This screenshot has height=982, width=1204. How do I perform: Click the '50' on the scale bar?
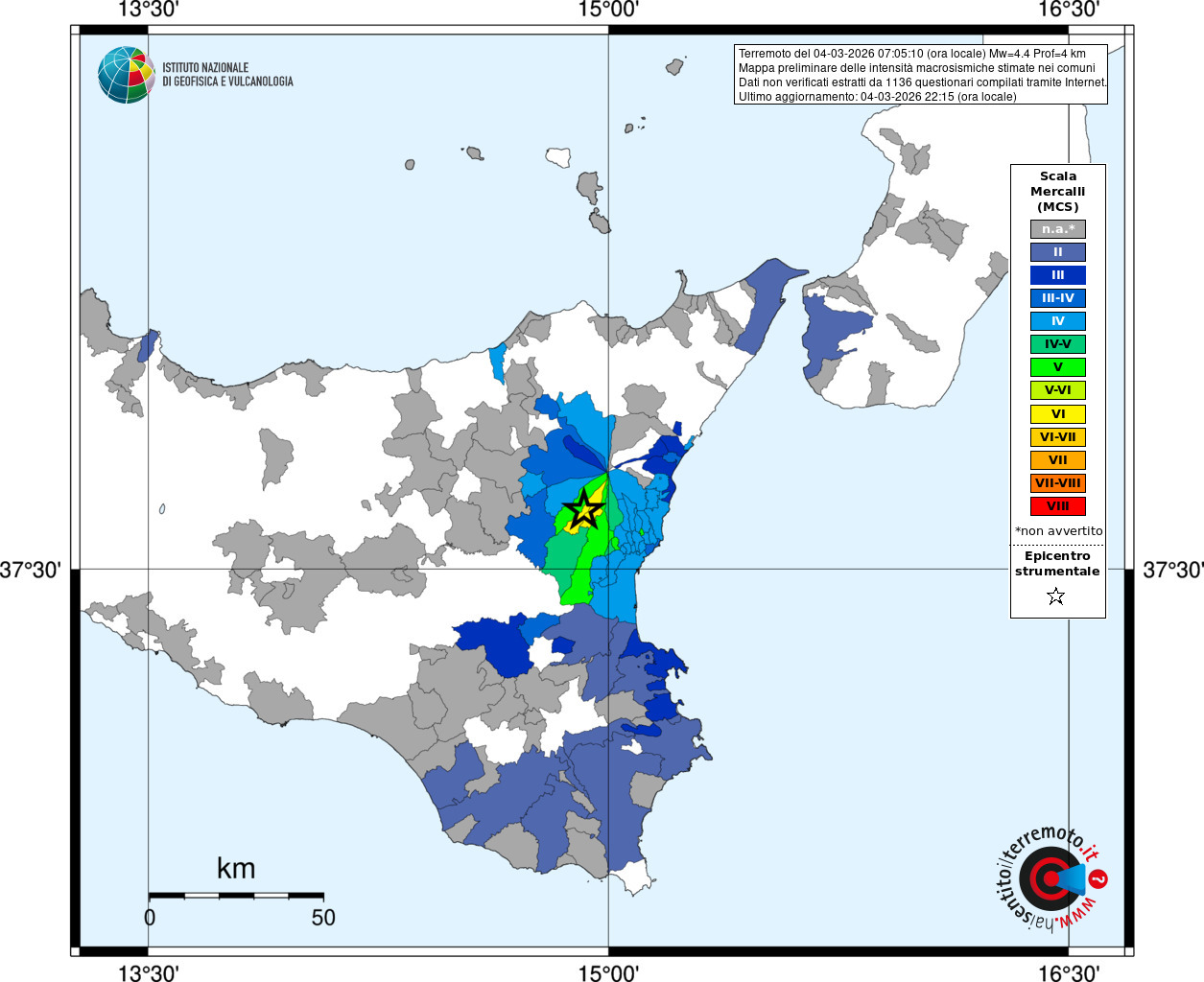[x=323, y=917]
